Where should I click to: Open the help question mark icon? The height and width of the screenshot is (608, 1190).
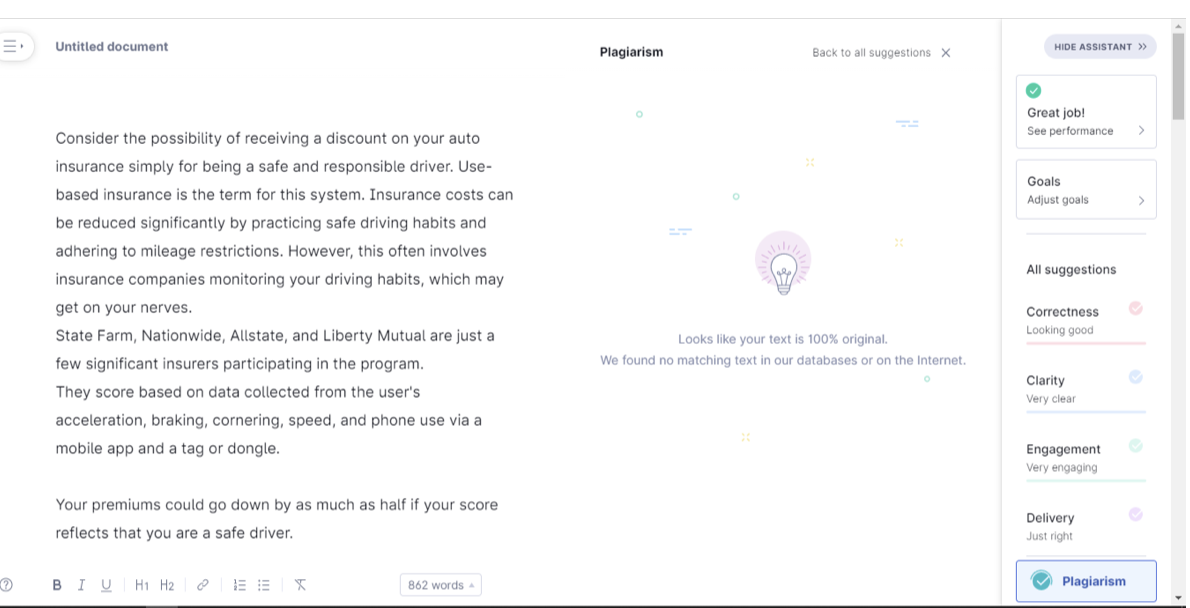click(7, 585)
